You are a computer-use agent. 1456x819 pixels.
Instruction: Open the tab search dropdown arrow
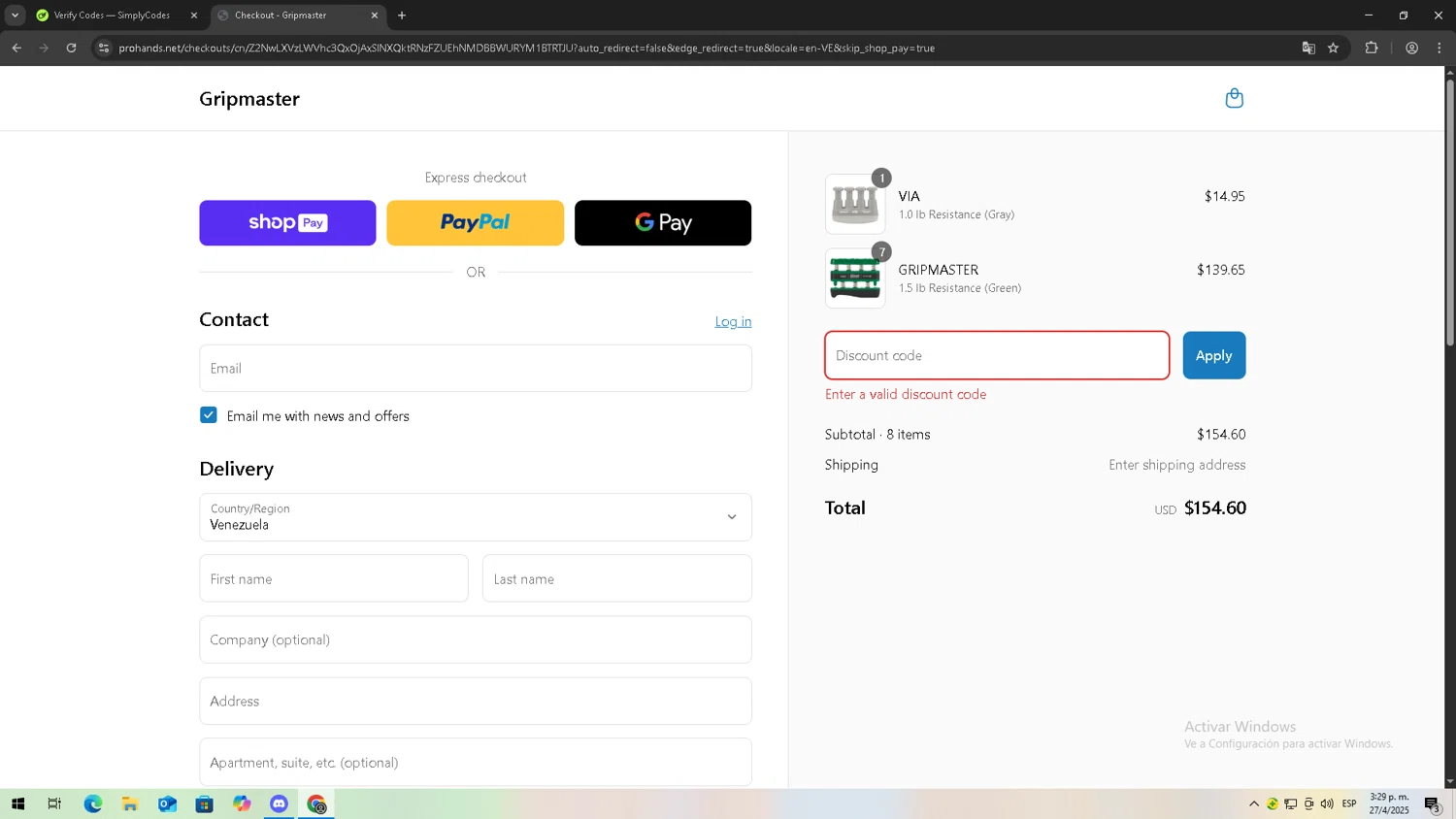tap(15, 15)
